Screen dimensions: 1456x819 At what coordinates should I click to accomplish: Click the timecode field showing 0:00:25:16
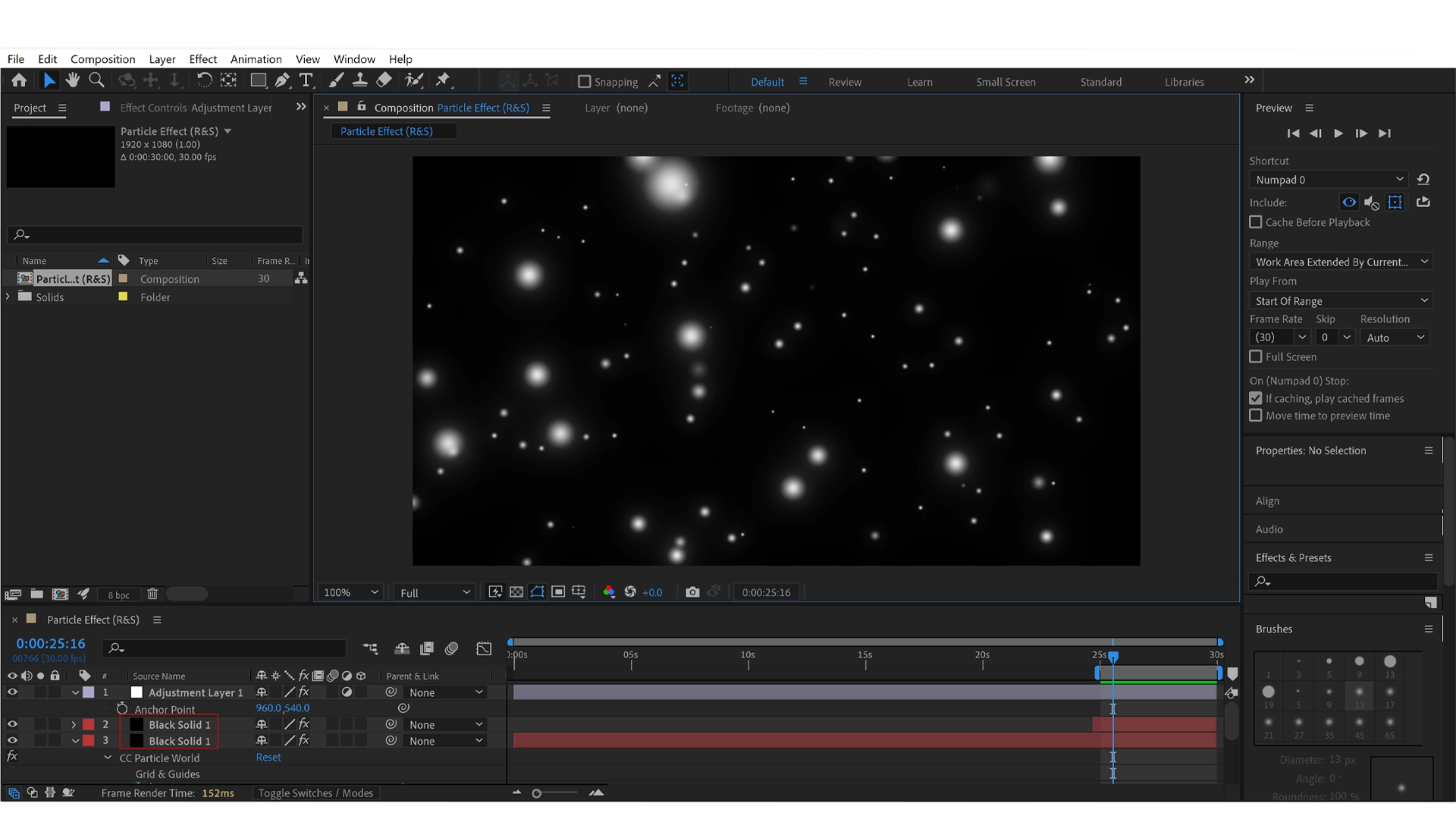click(51, 642)
